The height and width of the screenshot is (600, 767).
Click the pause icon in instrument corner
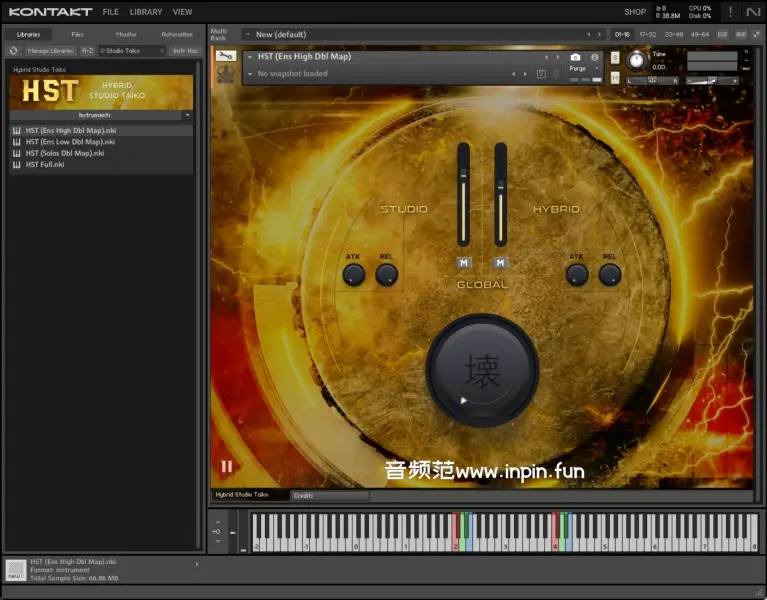[227, 466]
